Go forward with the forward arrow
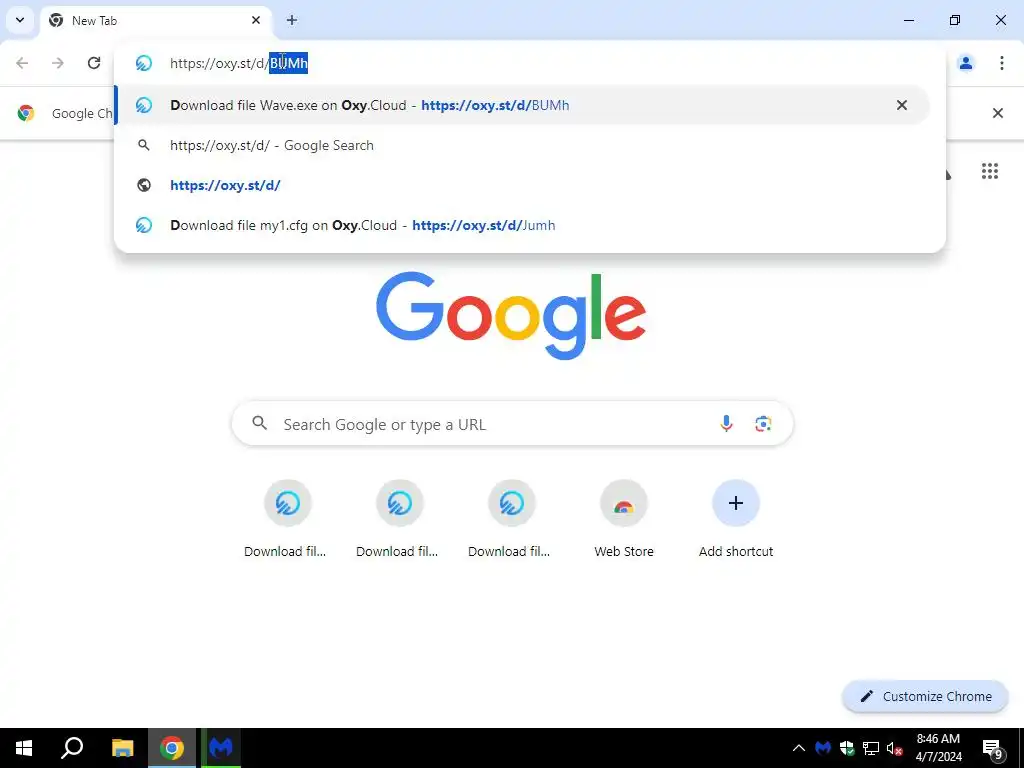 click(x=58, y=63)
